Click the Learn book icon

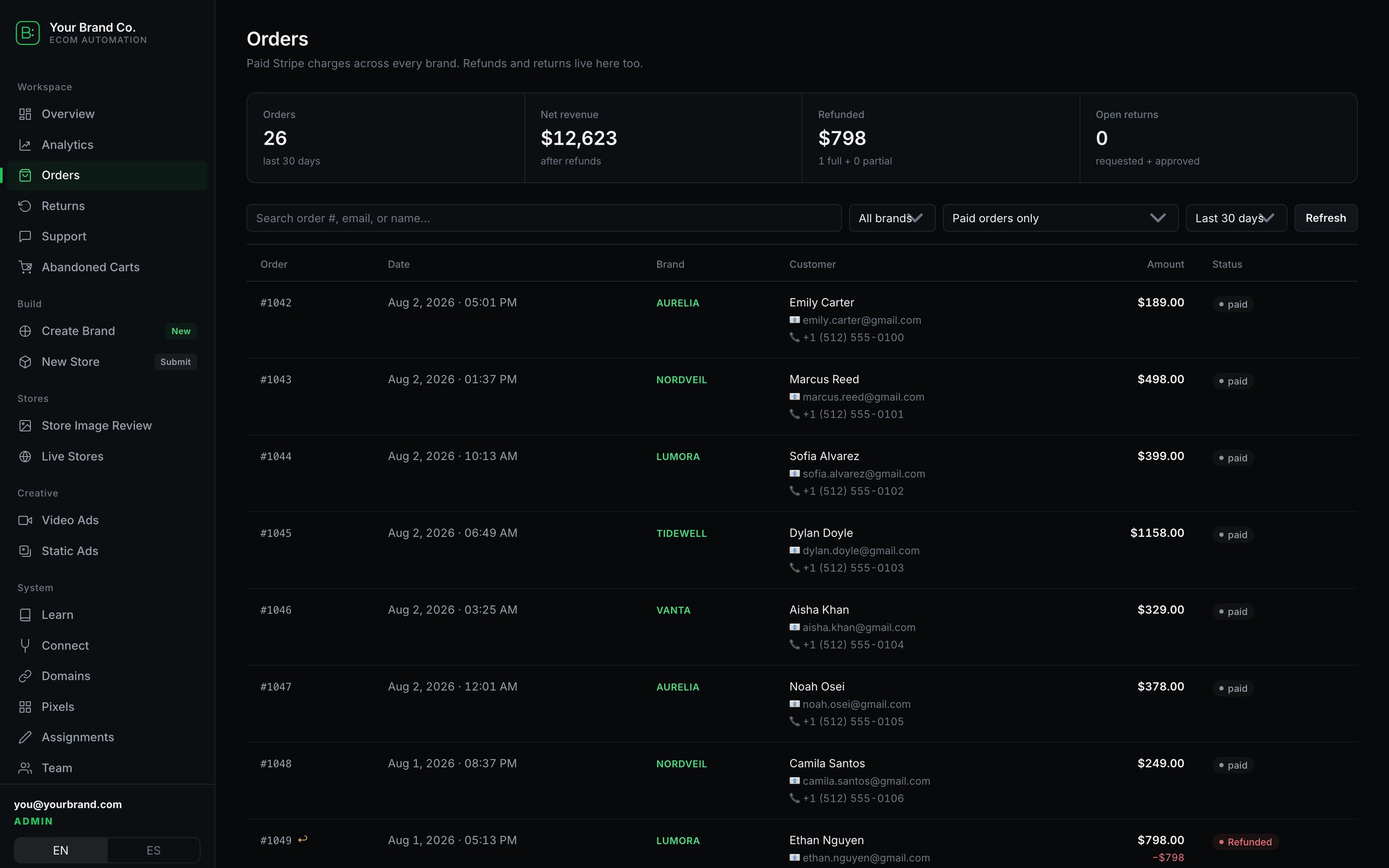[x=25, y=615]
